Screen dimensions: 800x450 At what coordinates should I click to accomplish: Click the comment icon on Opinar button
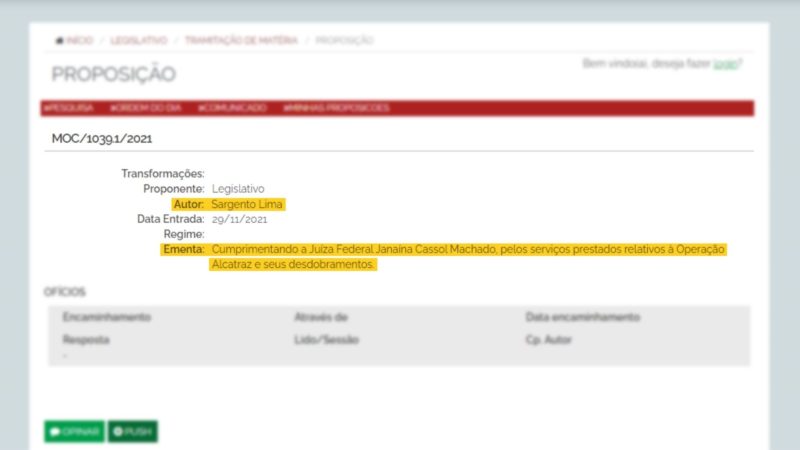click(x=55, y=432)
